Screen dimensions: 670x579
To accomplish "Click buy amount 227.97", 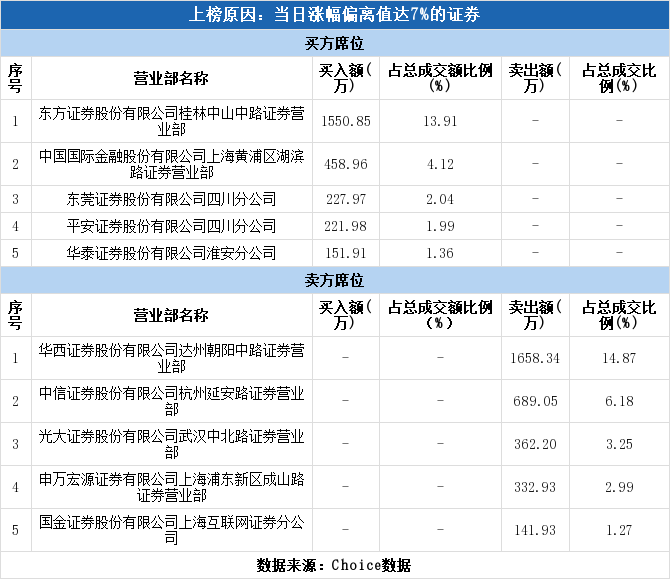I will tap(346, 199).
